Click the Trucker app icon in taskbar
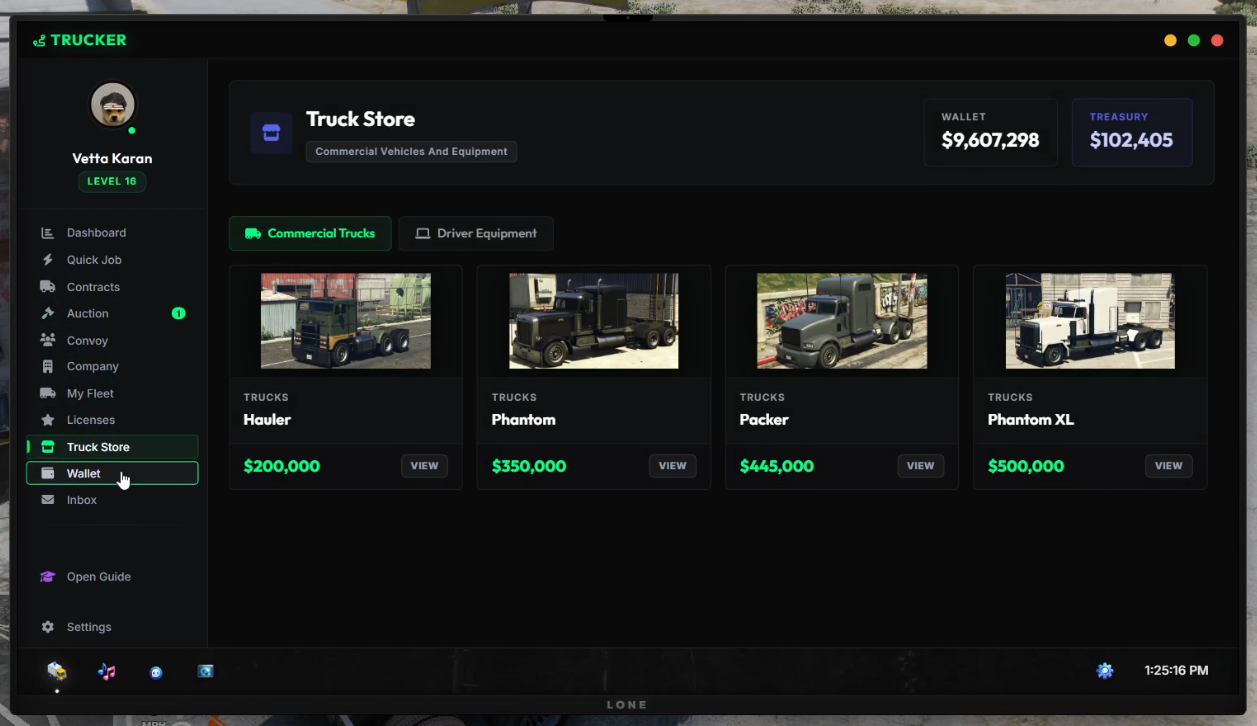Screen dimensions: 1257x726 (x=57, y=671)
